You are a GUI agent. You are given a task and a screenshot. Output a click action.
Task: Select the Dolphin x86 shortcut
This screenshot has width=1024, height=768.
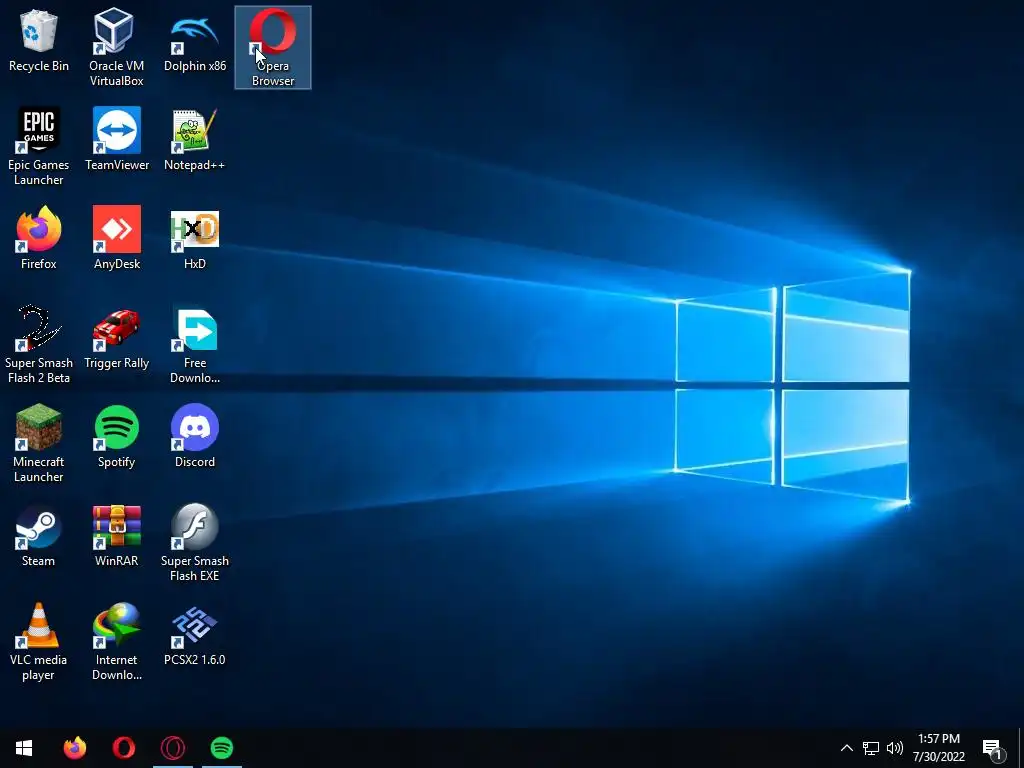coord(195,42)
